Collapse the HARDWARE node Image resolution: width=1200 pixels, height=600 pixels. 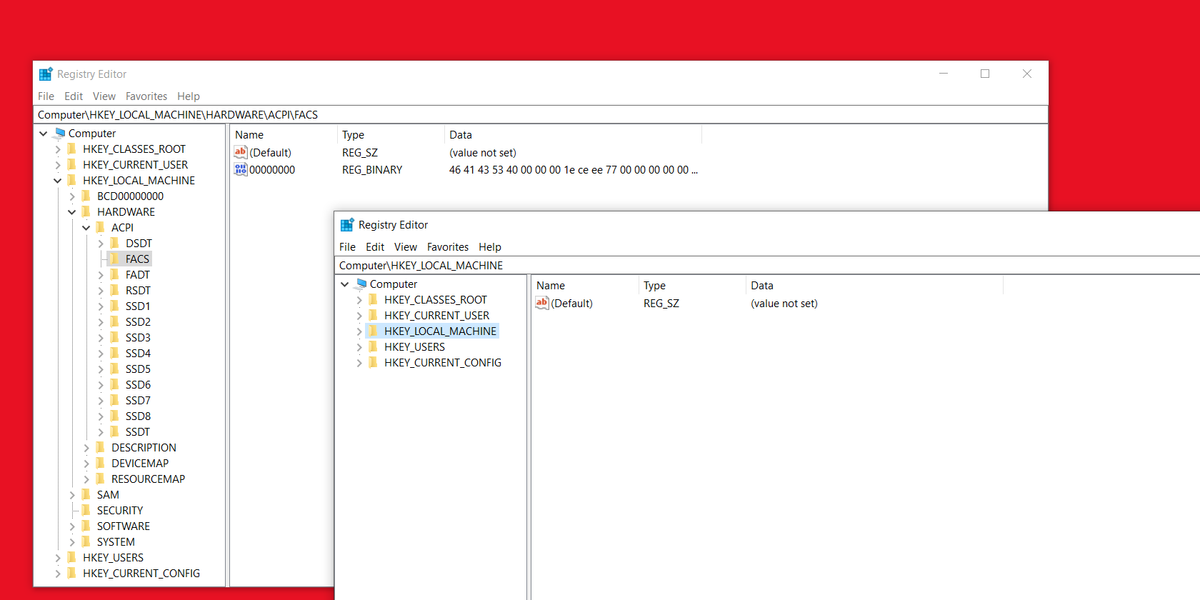72,212
